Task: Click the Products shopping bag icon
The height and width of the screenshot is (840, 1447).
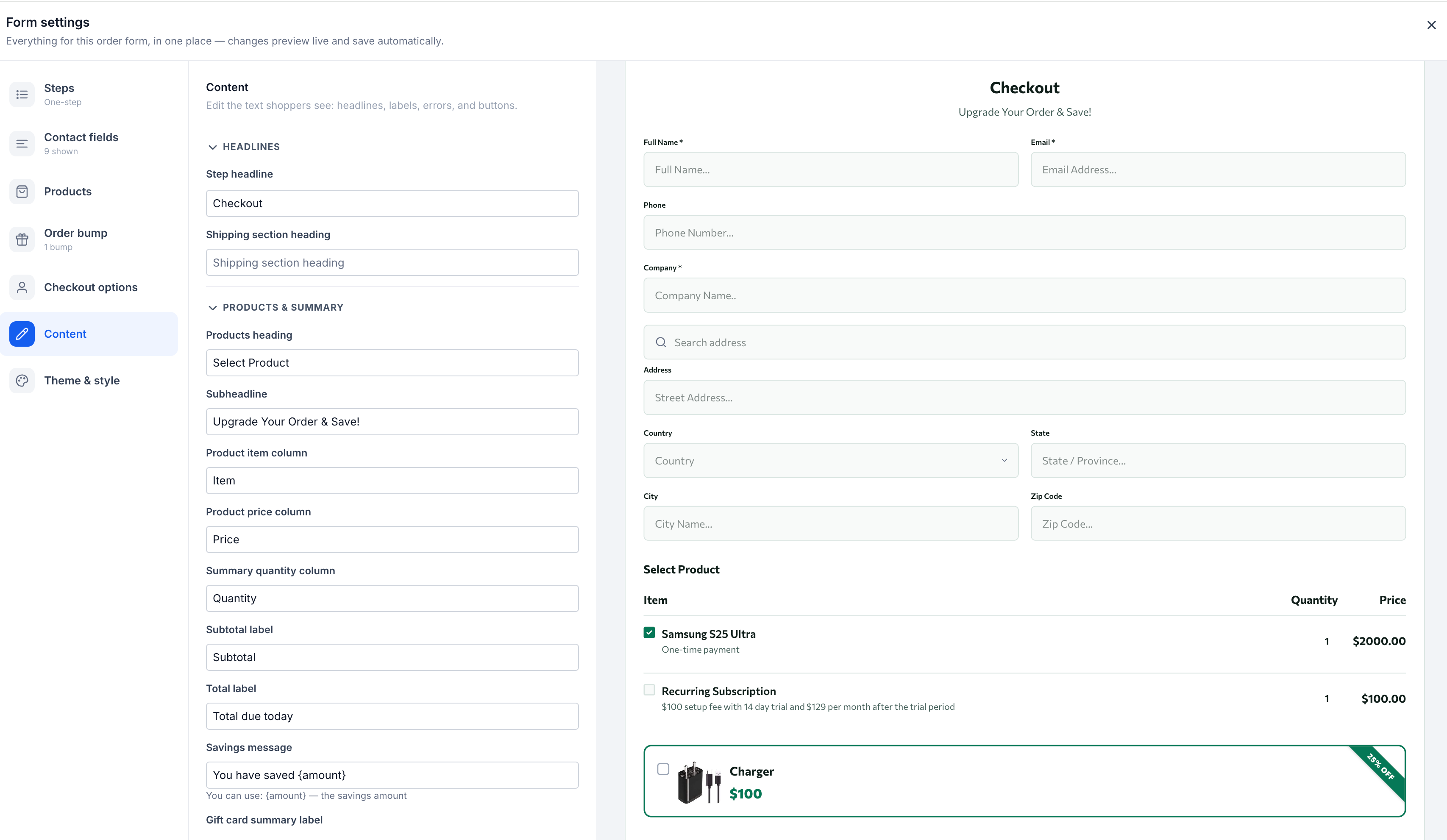Action: 22,191
